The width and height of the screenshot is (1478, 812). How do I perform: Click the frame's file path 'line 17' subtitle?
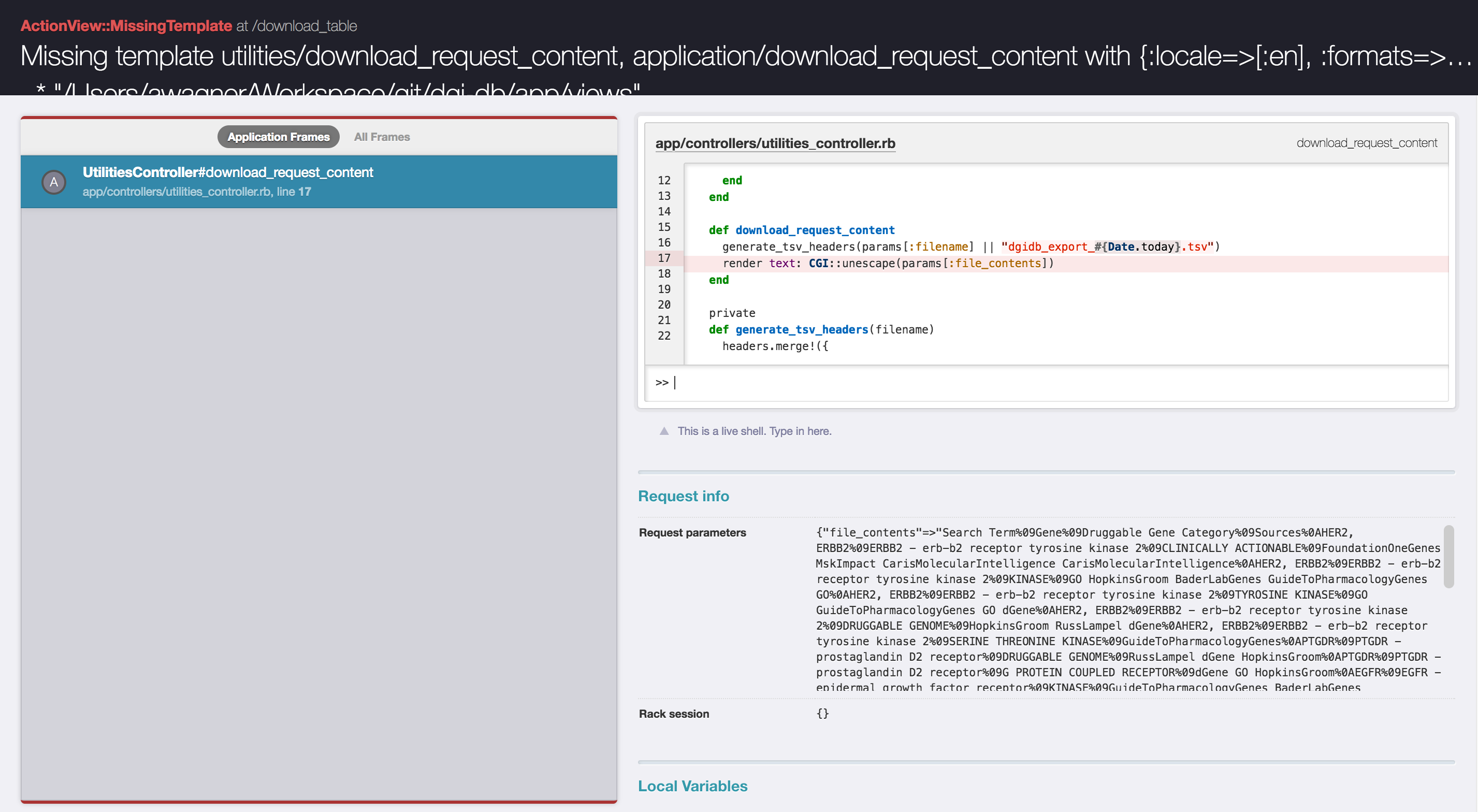197,192
